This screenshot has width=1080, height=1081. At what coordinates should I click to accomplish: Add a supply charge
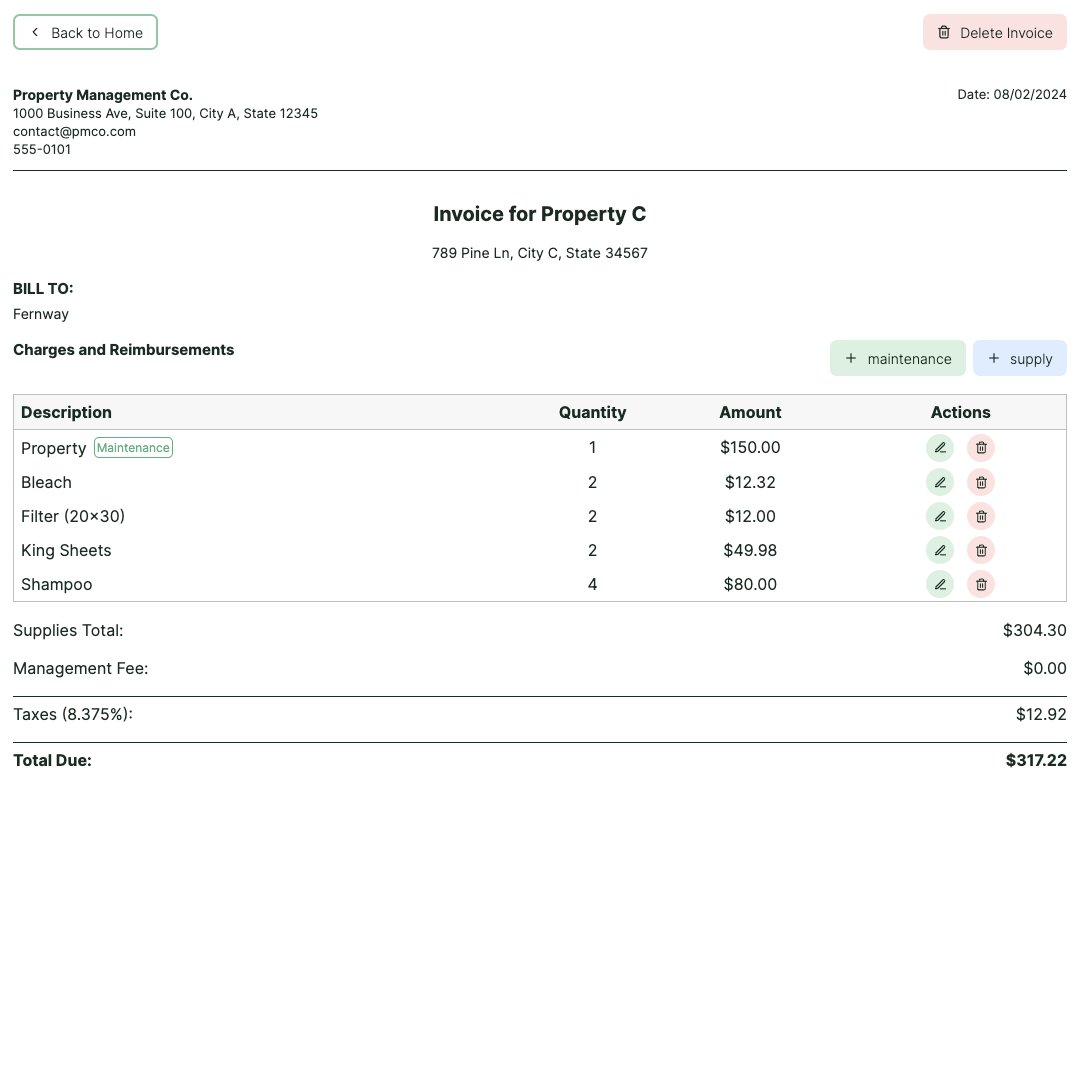click(x=1019, y=358)
